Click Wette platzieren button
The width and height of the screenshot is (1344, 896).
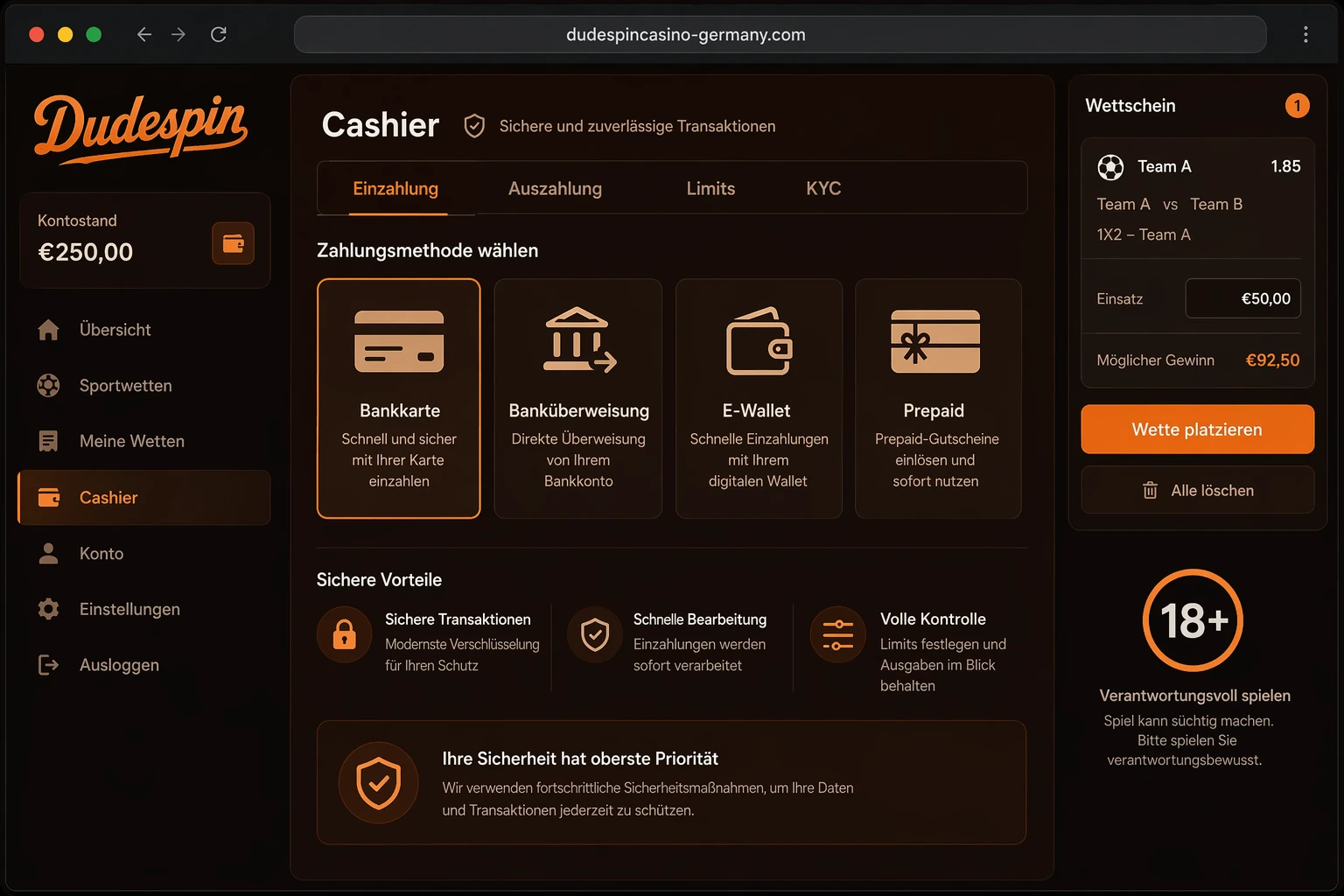click(x=1197, y=429)
